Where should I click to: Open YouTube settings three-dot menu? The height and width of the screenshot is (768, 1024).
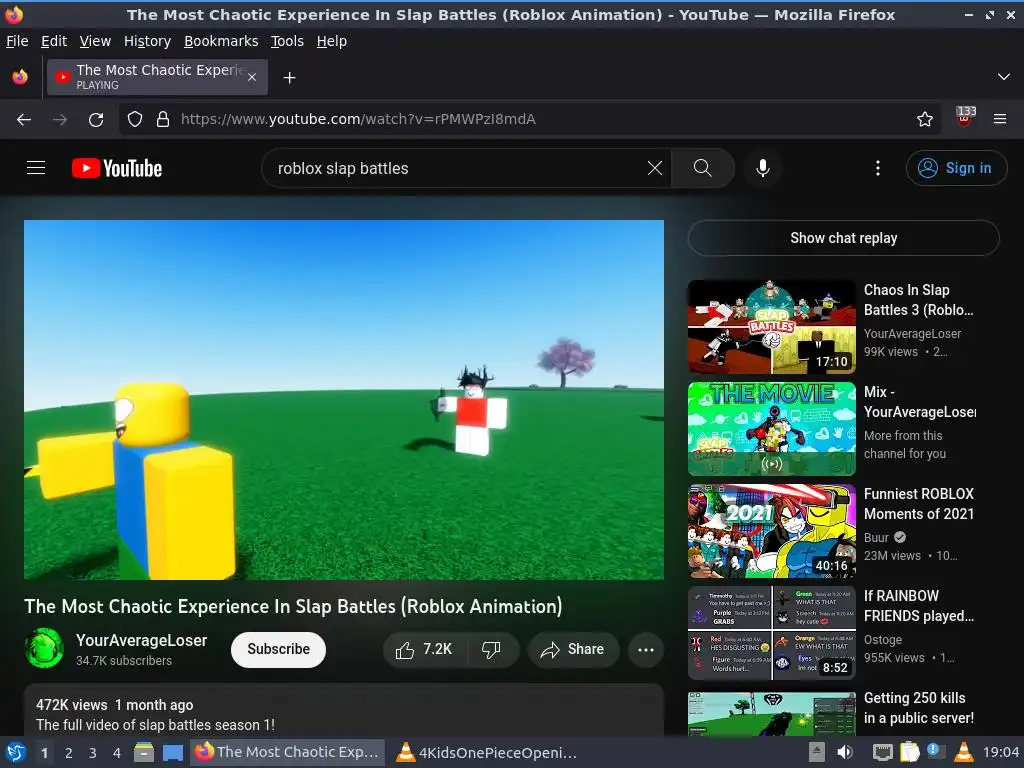878,168
